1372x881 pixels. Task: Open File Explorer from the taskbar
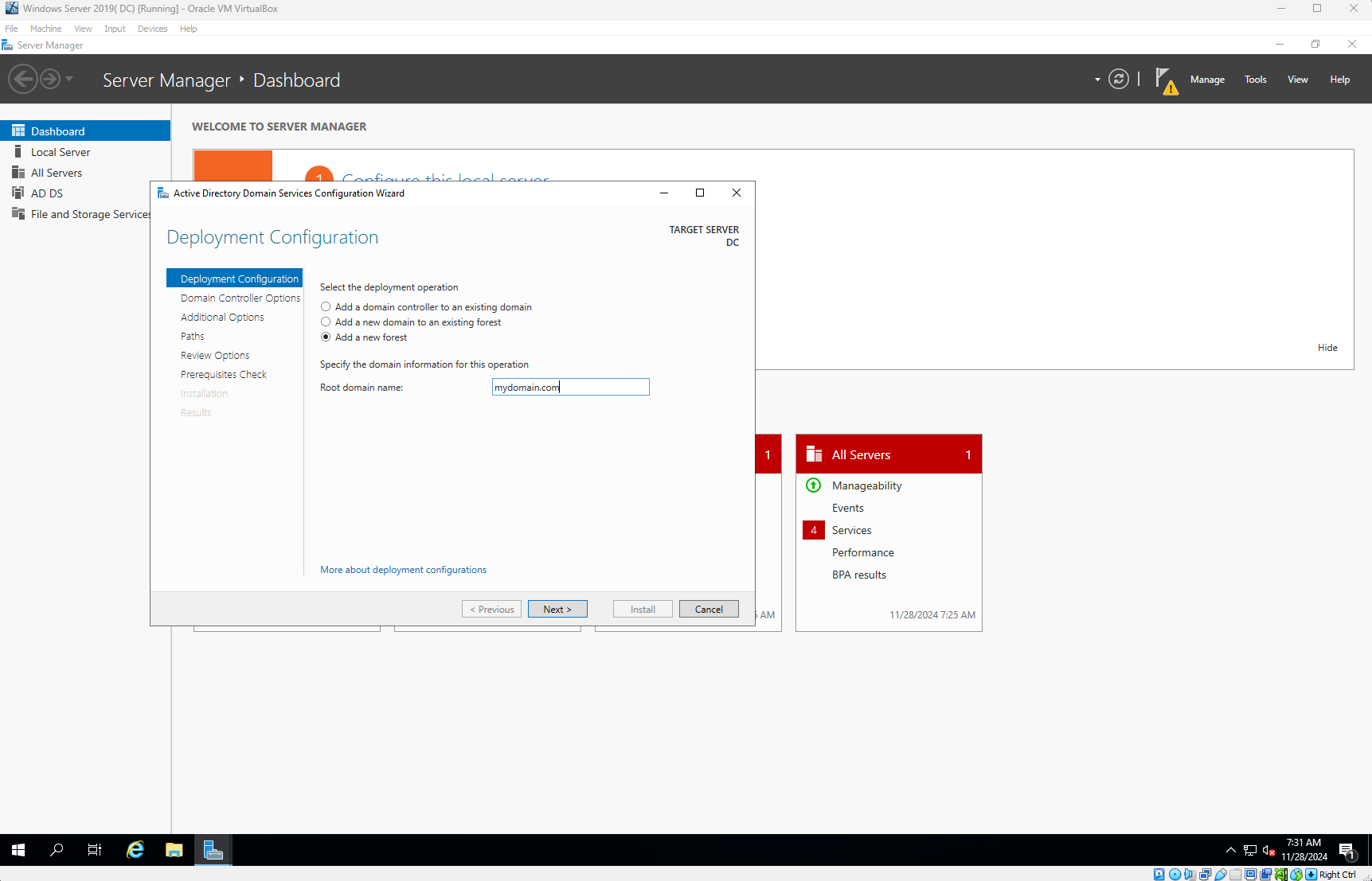[174, 850]
